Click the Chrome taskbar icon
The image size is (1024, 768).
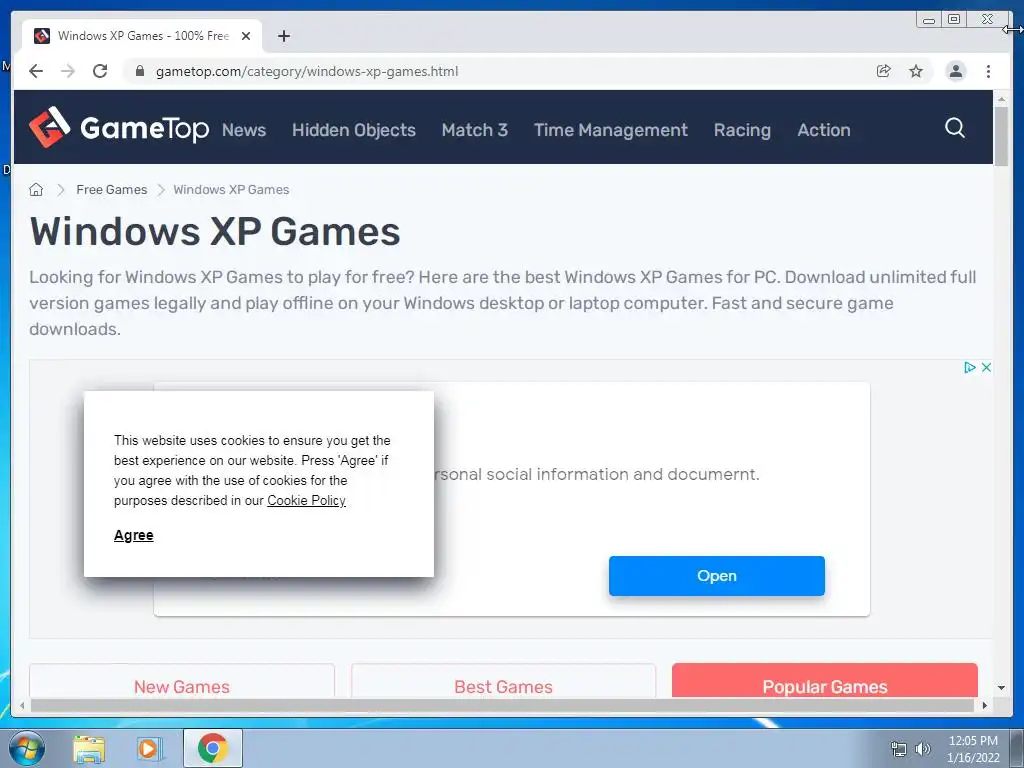coord(212,748)
